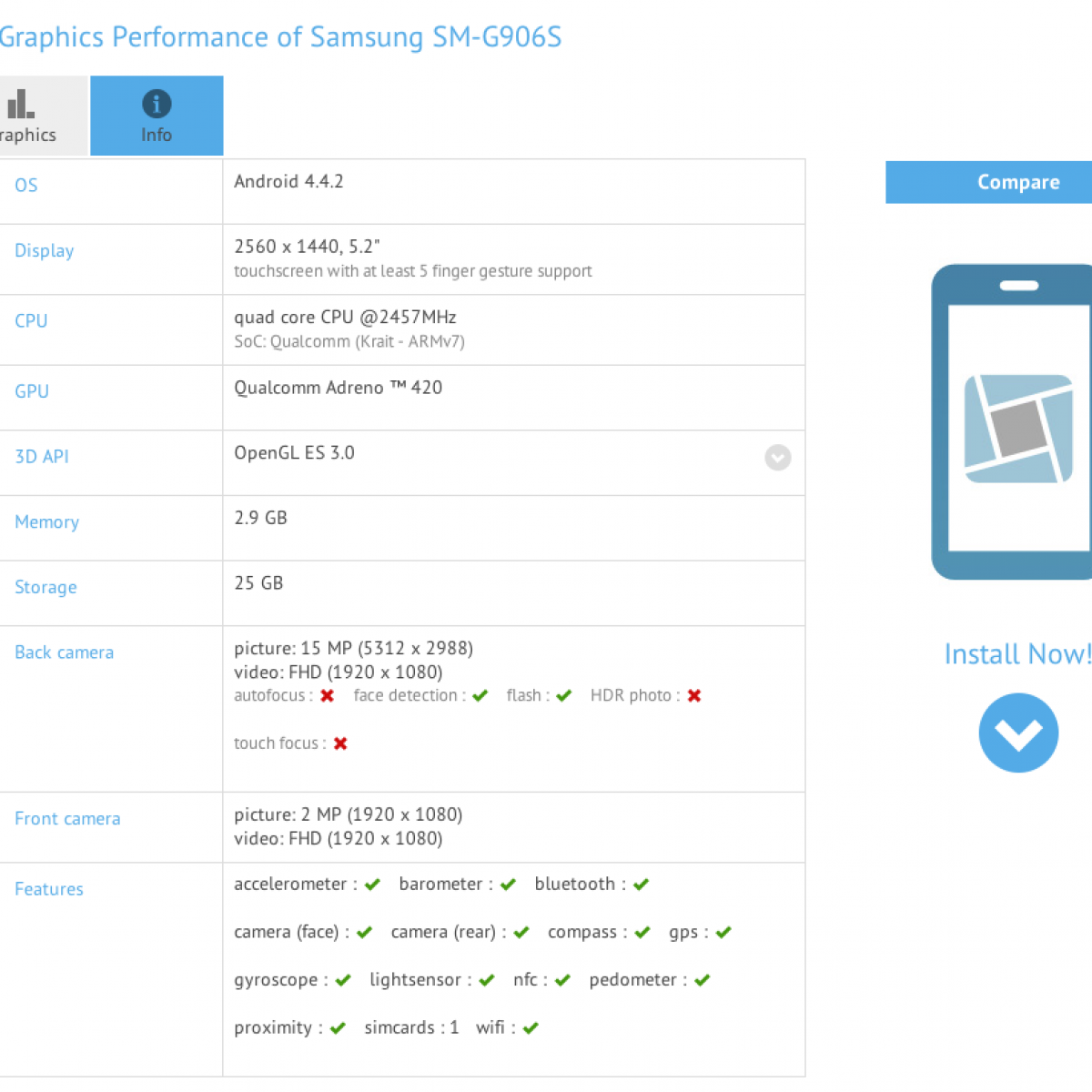
Task: Click the green check beside nfc
Action: (x=562, y=980)
